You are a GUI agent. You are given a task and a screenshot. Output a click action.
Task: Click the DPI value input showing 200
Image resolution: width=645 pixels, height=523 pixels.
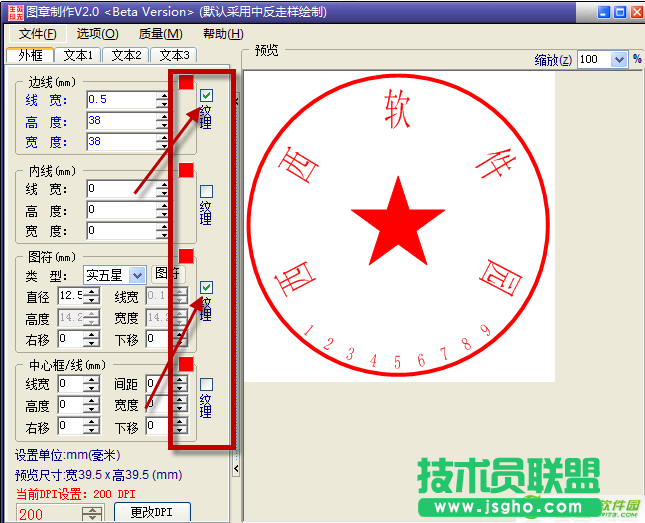[x=49, y=514]
